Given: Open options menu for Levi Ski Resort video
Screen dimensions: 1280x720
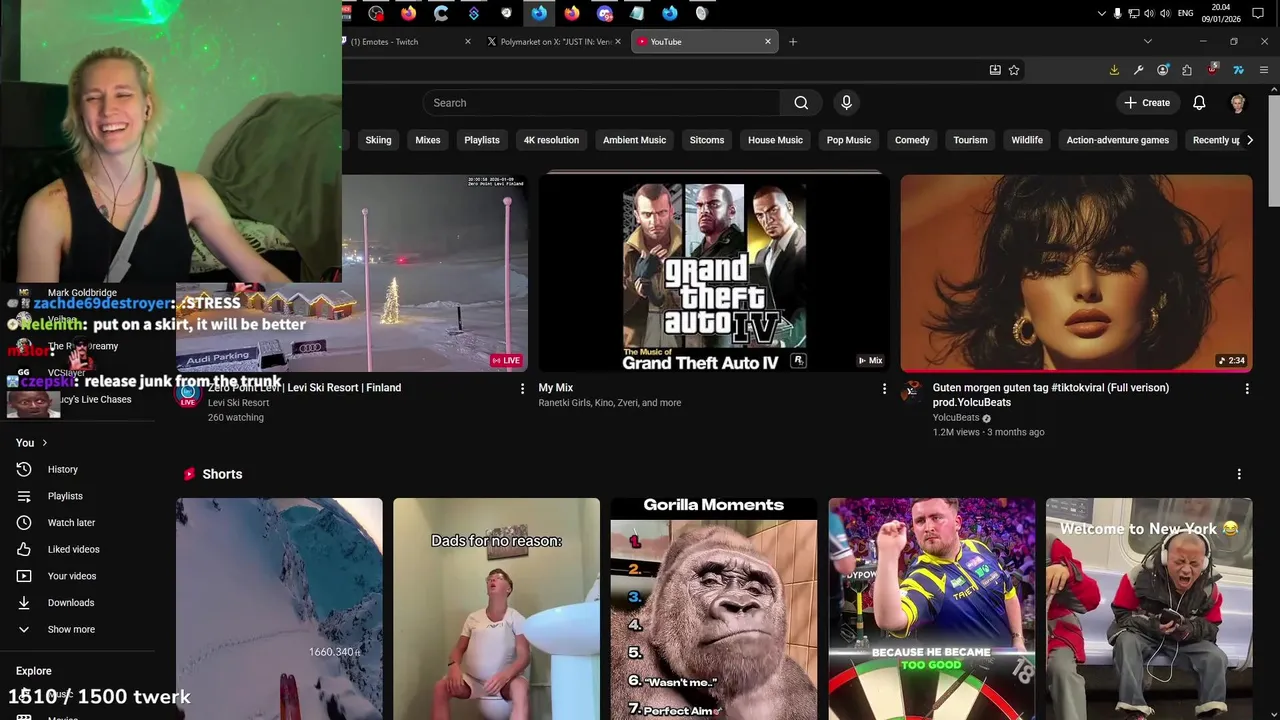Looking at the screenshot, I should click(x=522, y=388).
